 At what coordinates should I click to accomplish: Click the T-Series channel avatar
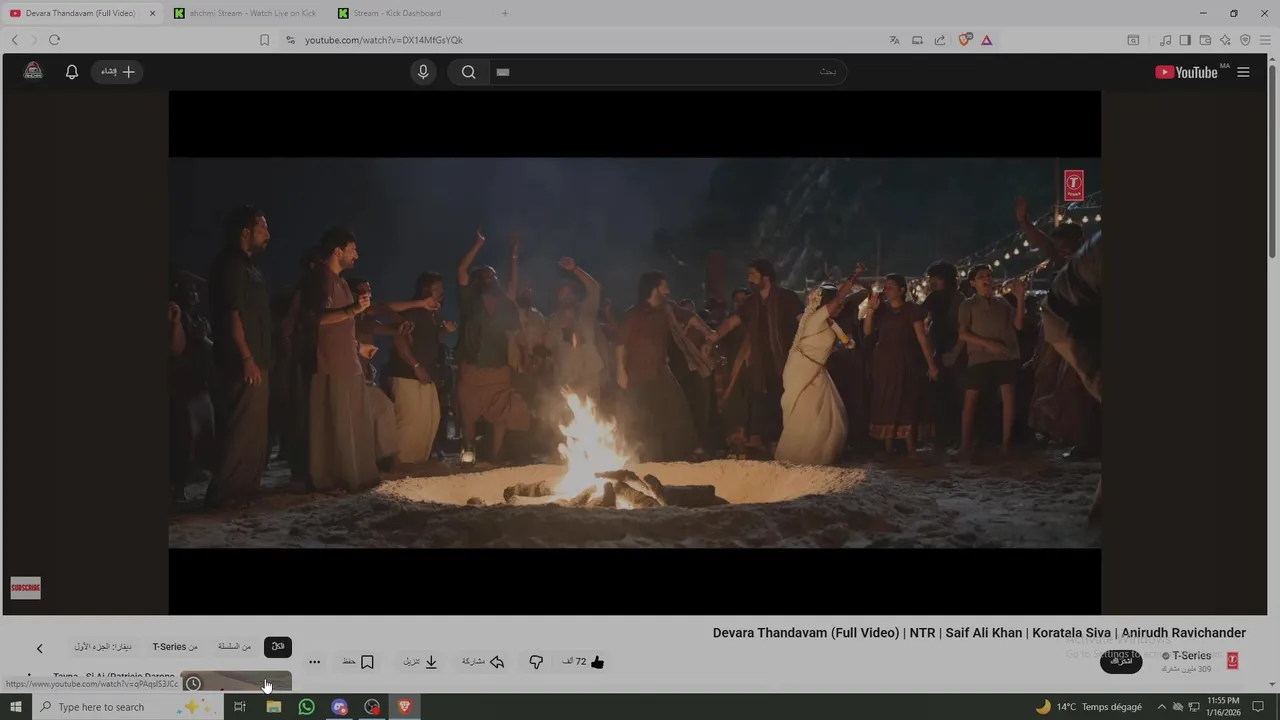[x=1232, y=661]
